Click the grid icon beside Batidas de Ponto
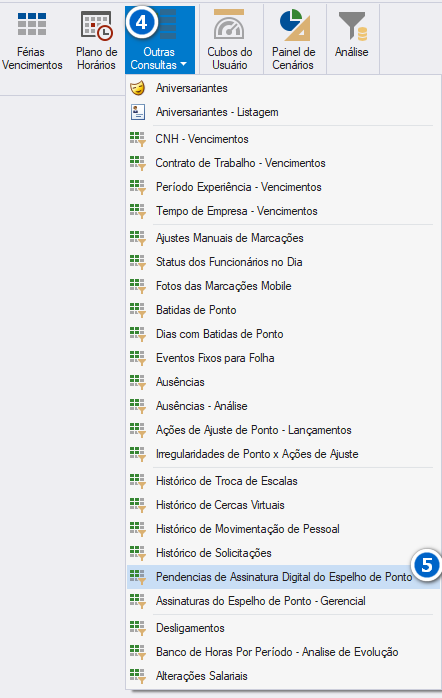This screenshot has height=698, width=442. click(138, 310)
